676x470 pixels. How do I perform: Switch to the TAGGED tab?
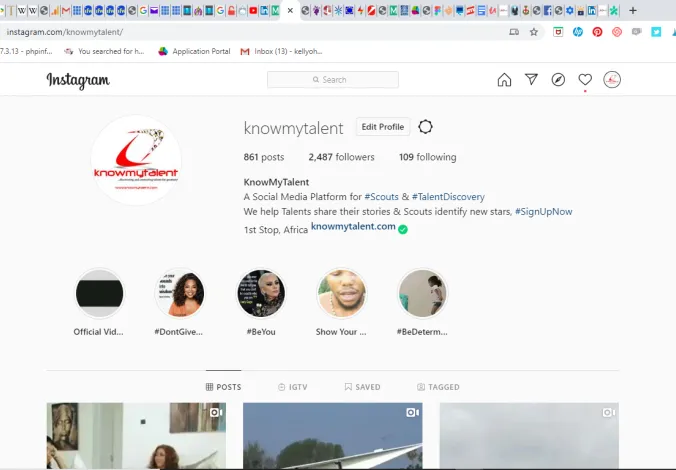click(x=438, y=387)
